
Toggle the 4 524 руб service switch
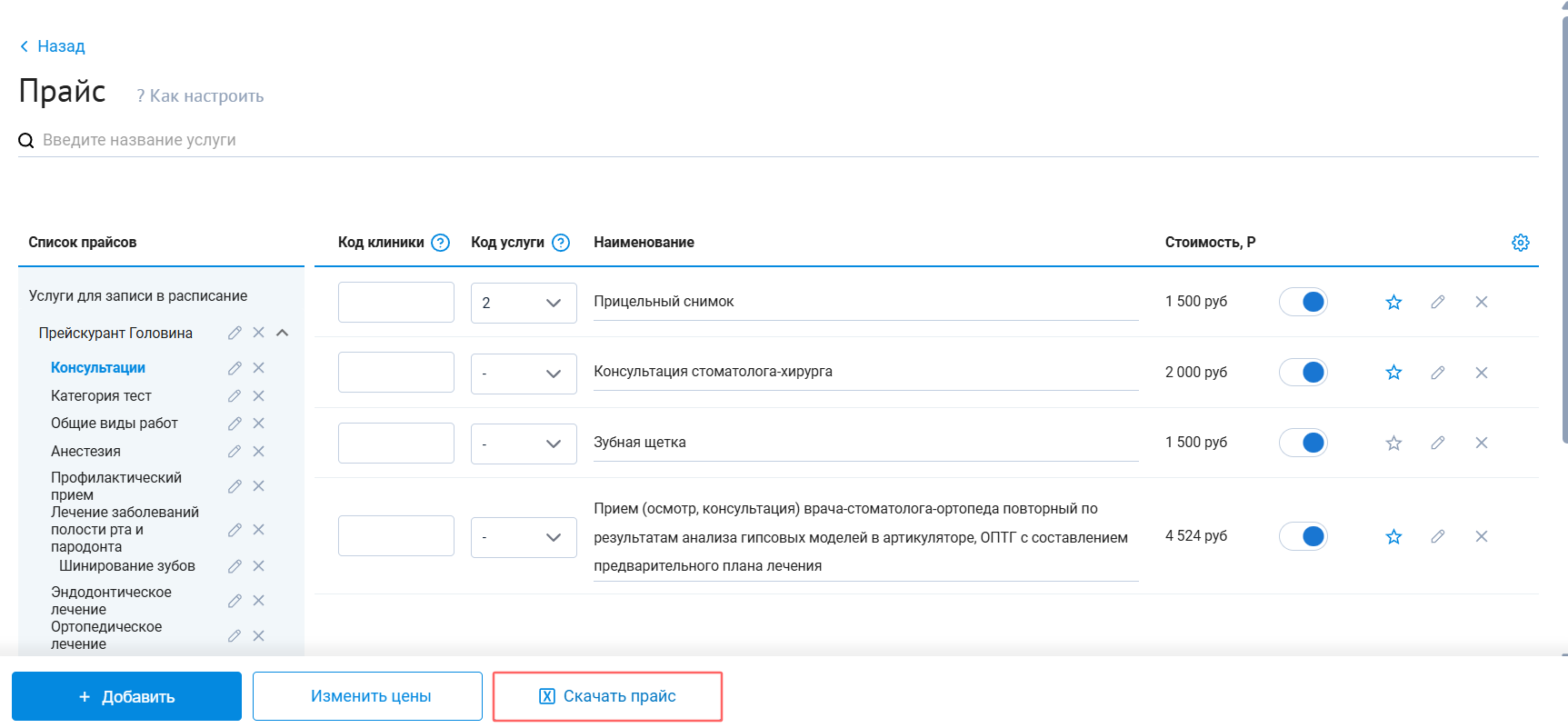point(1303,536)
